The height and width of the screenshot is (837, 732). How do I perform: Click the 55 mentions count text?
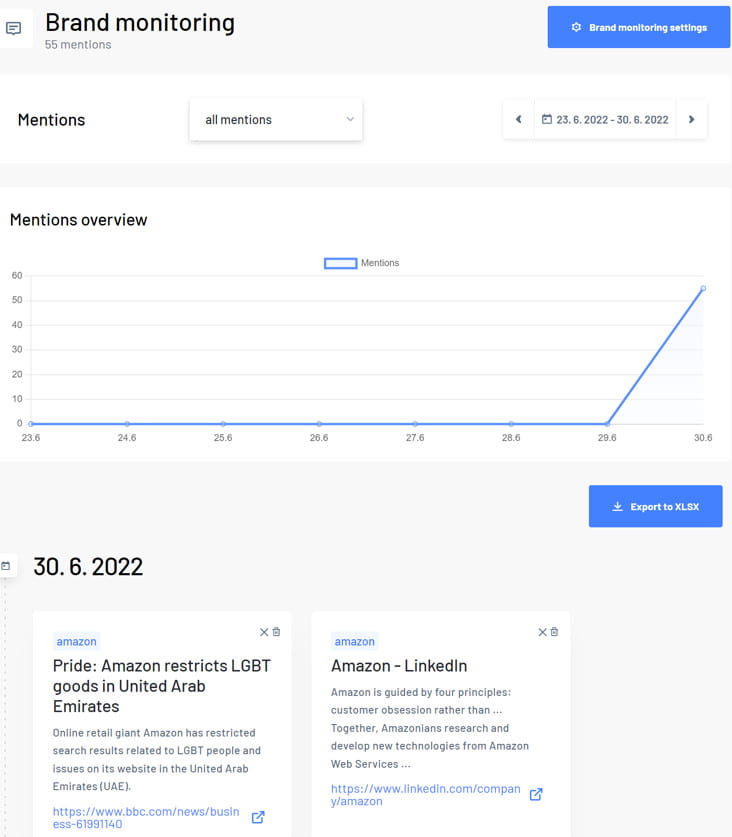click(x=78, y=45)
